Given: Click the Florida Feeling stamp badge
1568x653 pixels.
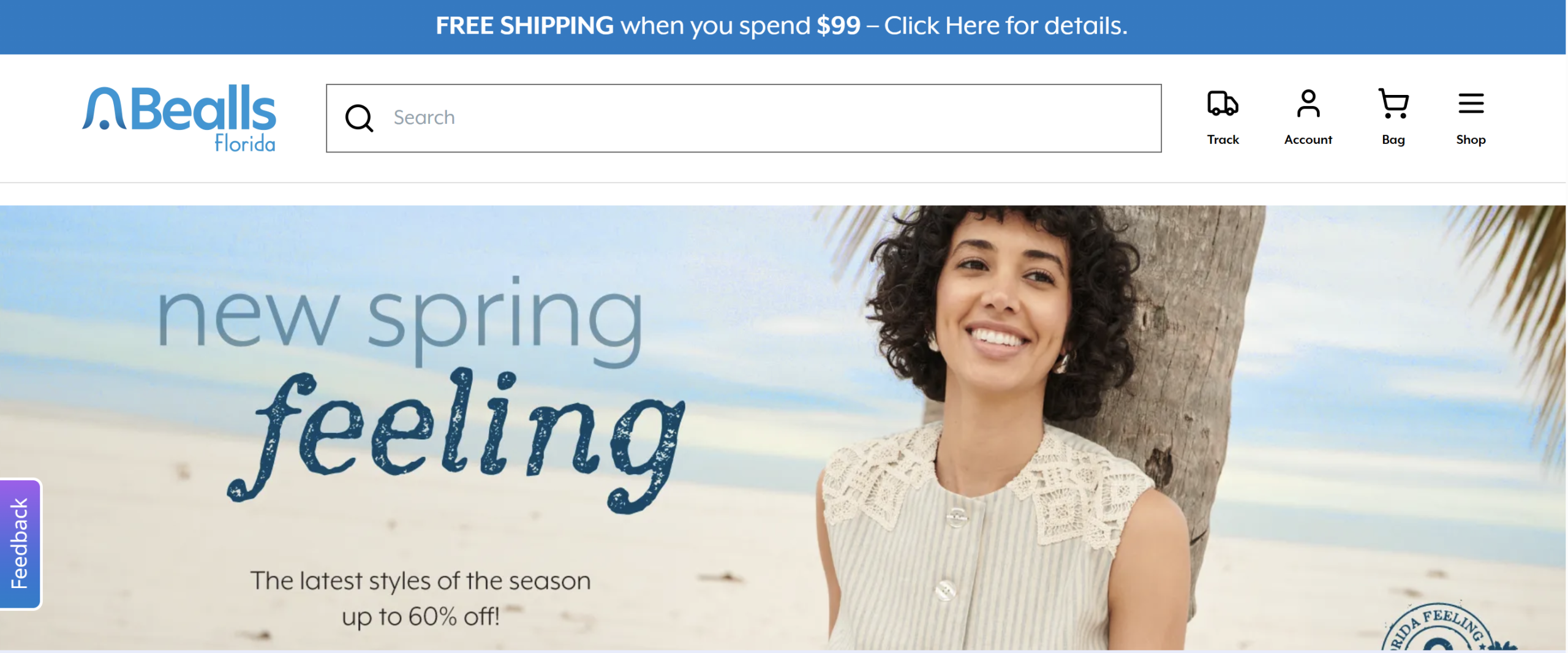Looking at the screenshot, I should point(1449,628).
